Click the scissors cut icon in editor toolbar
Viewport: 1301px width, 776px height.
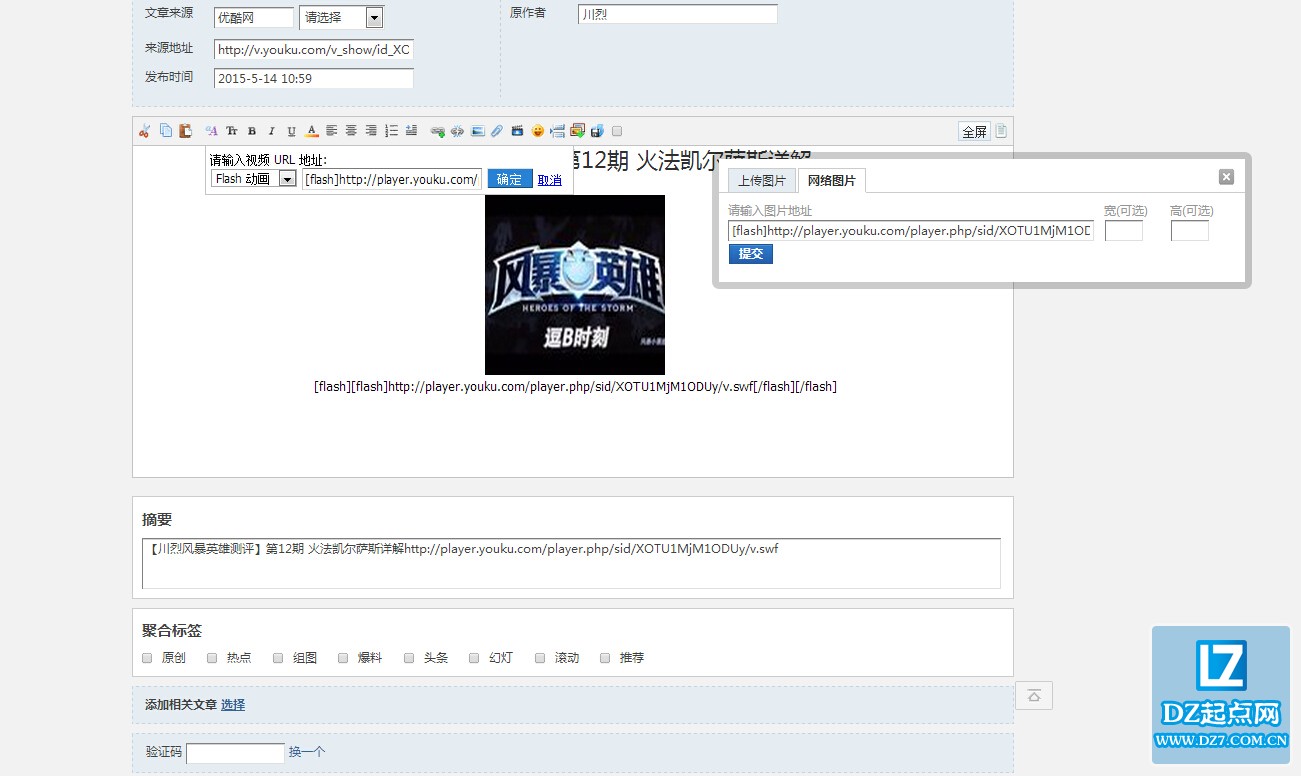pyautogui.click(x=144, y=131)
